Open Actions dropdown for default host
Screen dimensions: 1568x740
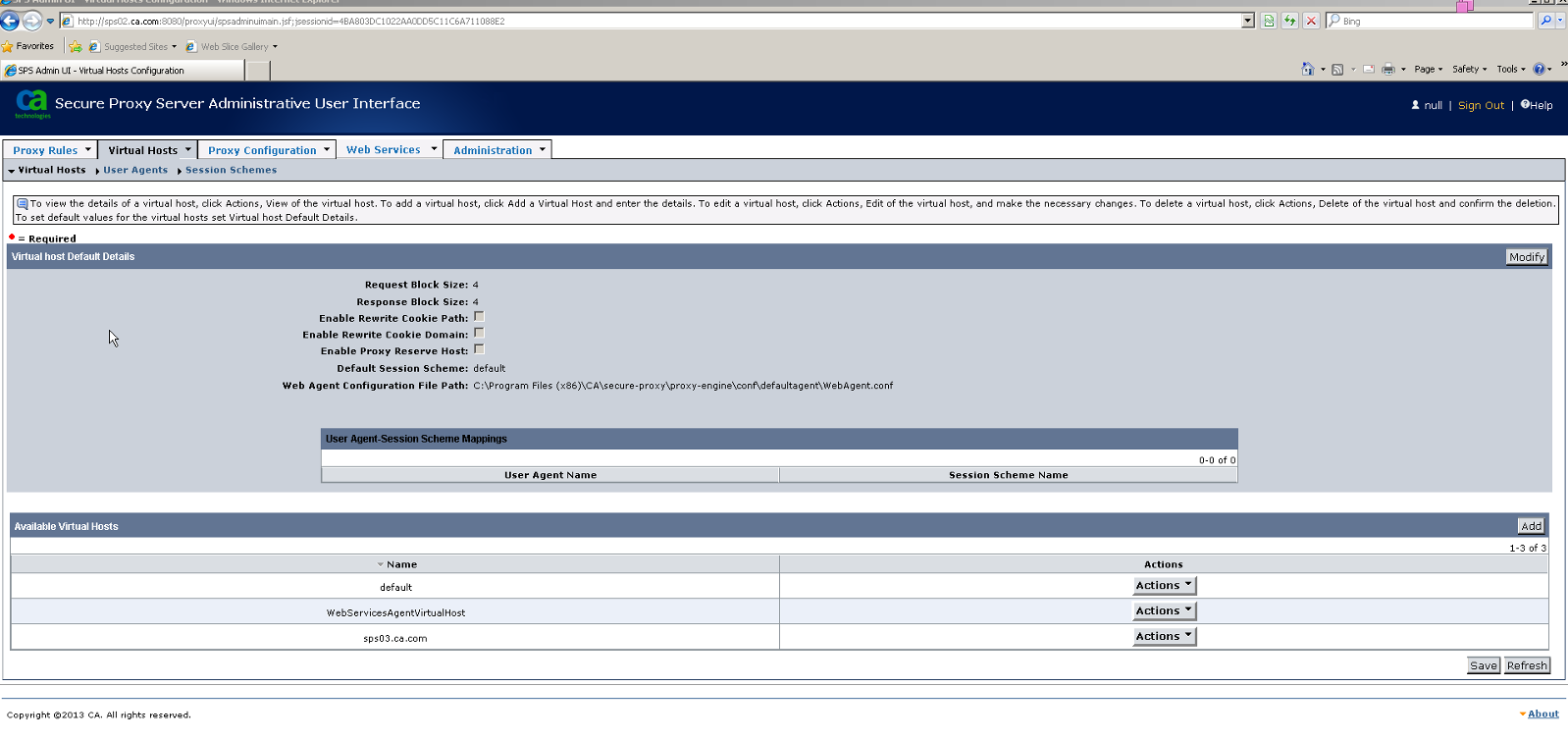point(1165,585)
